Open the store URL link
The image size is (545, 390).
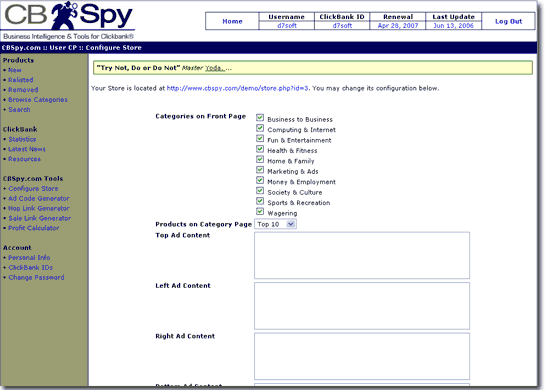[x=237, y=88]
